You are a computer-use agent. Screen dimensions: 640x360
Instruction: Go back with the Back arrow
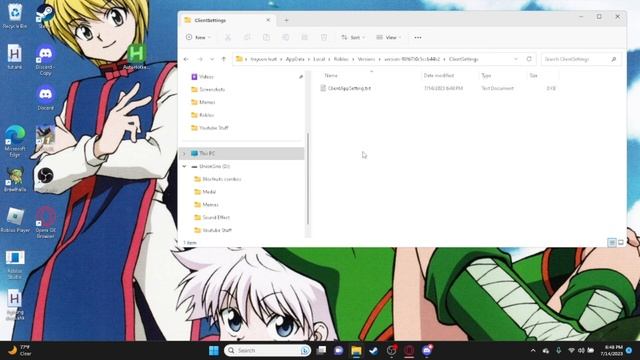coord(187,59)
